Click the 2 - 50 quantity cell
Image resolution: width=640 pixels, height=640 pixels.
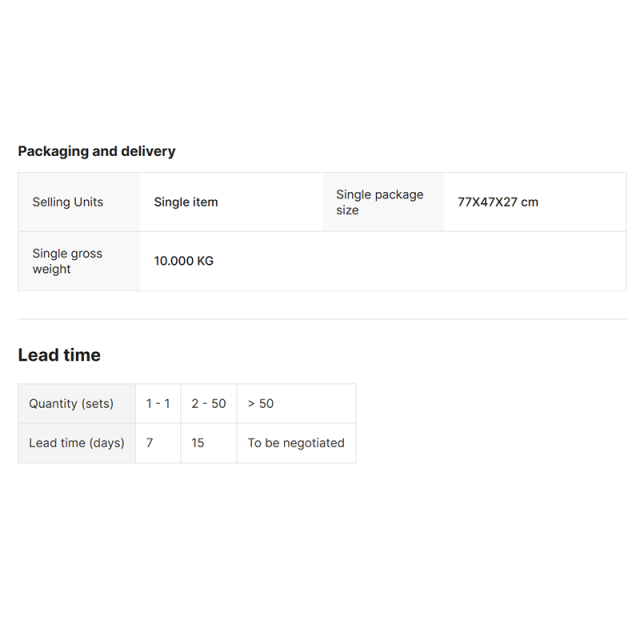point(209,403)
